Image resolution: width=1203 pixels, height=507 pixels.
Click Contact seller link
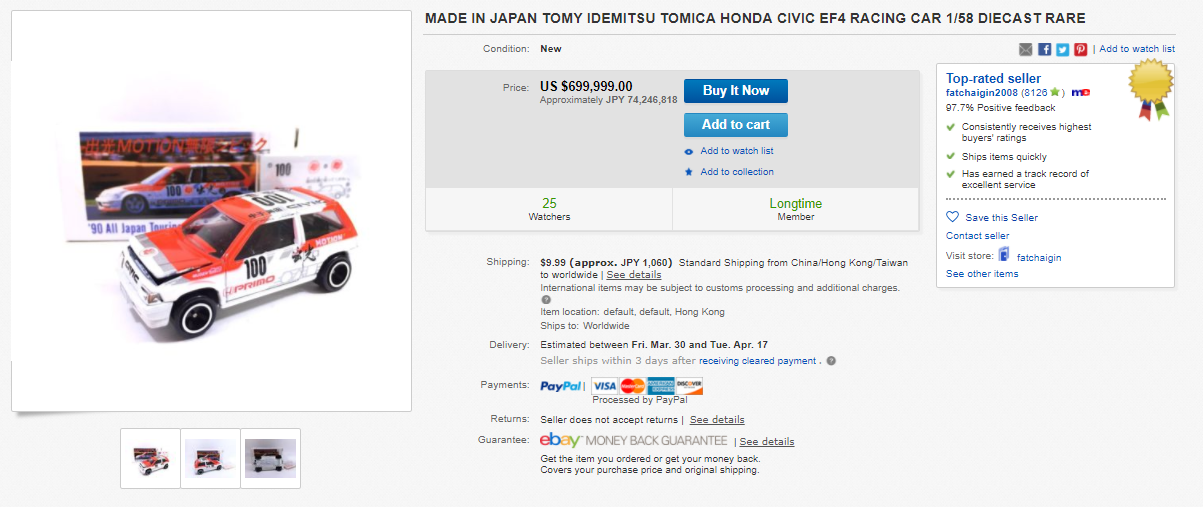(977, 236)
